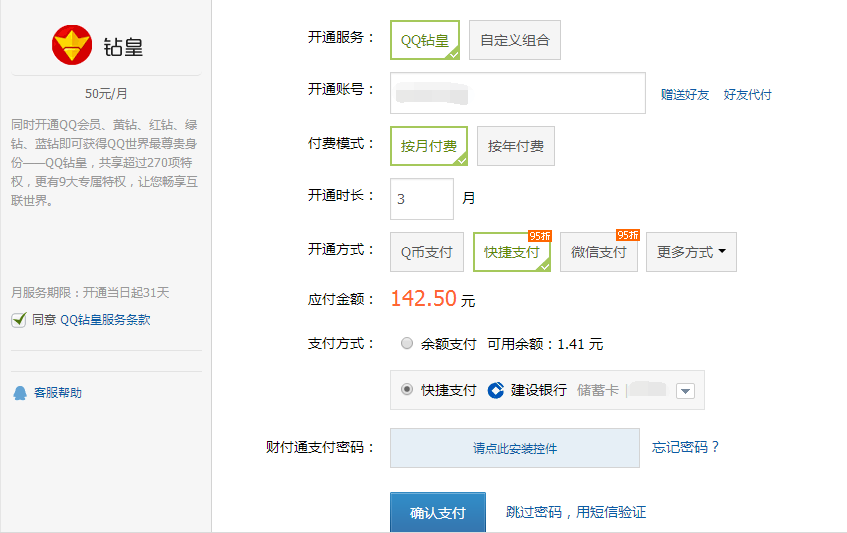Click the 忘记密码？ link
The image size is (847, 533).
coord(685,447)
